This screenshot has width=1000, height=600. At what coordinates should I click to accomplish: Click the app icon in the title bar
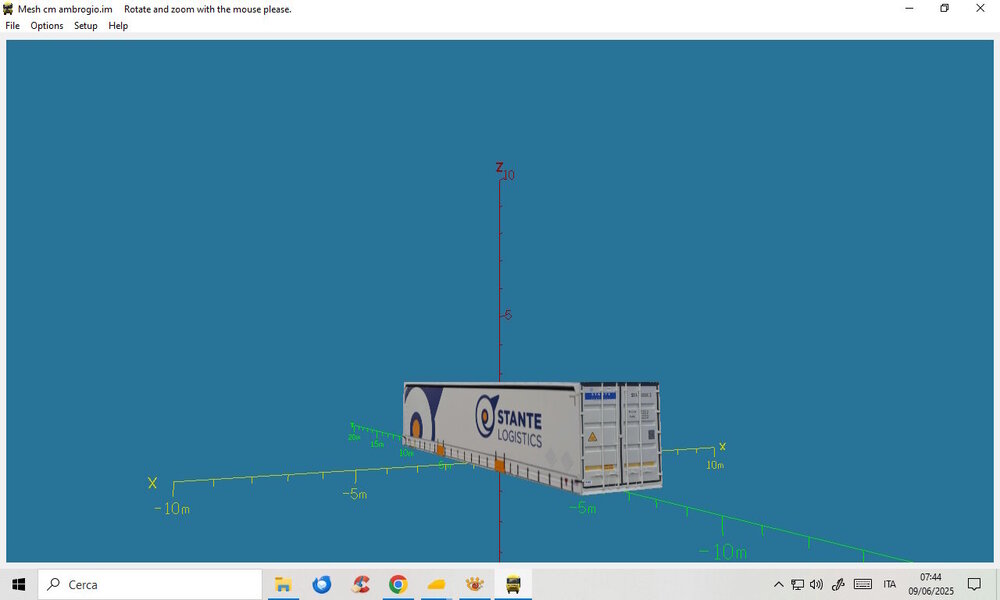click(x=8, y=9)
